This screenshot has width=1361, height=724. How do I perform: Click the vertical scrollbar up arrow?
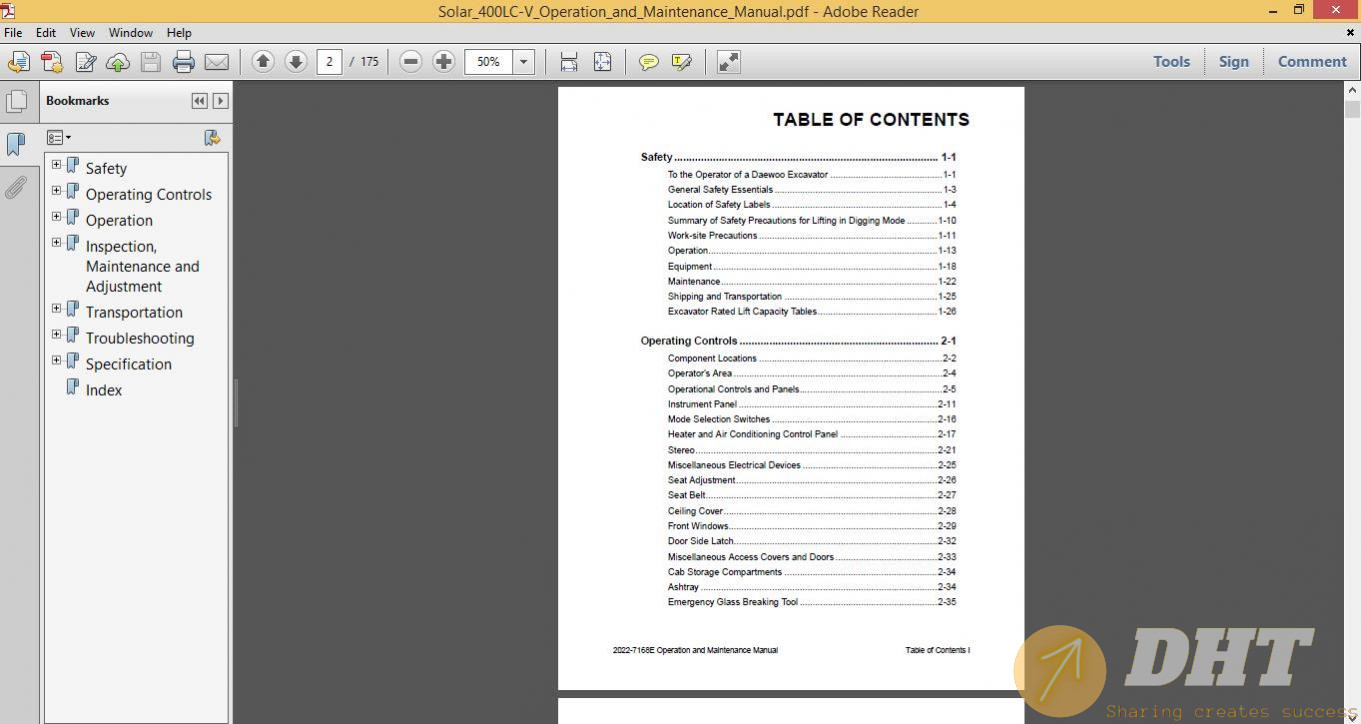pyautogui.click(x=1352, y=90)
